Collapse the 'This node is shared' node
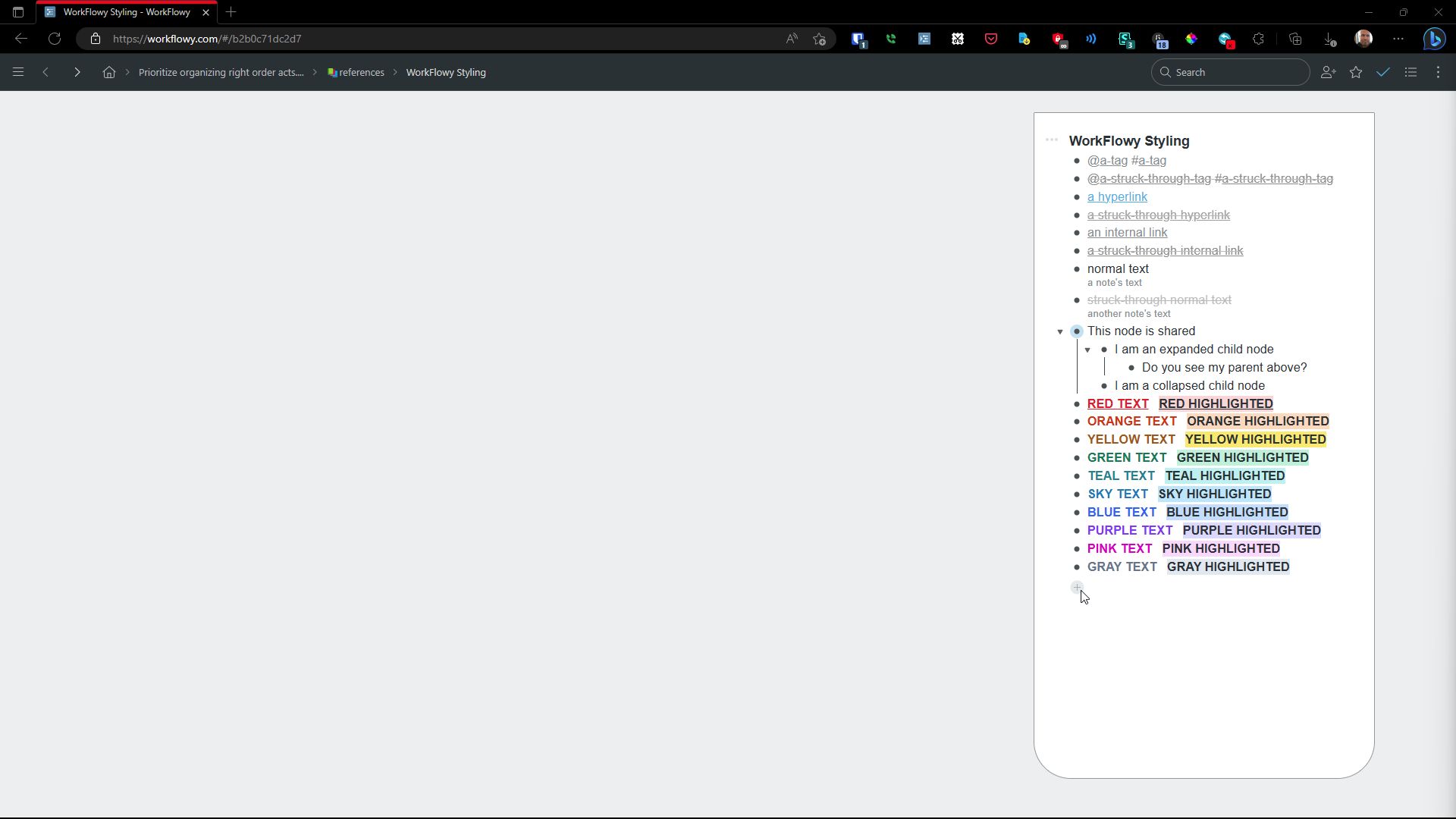Viewport: 1456px width, 819px height. 1060,331
